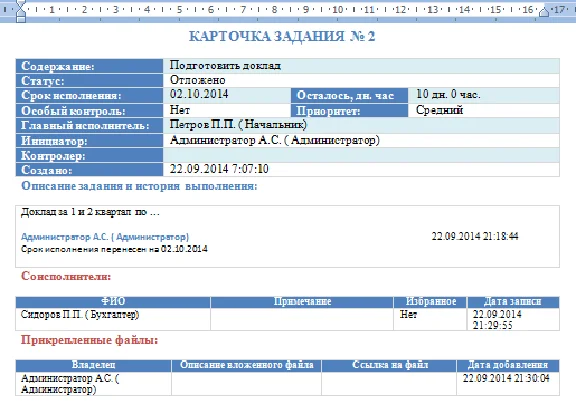Click the blue Администратор А.С. history link
576x414 pixels.
tap(105, 237)
